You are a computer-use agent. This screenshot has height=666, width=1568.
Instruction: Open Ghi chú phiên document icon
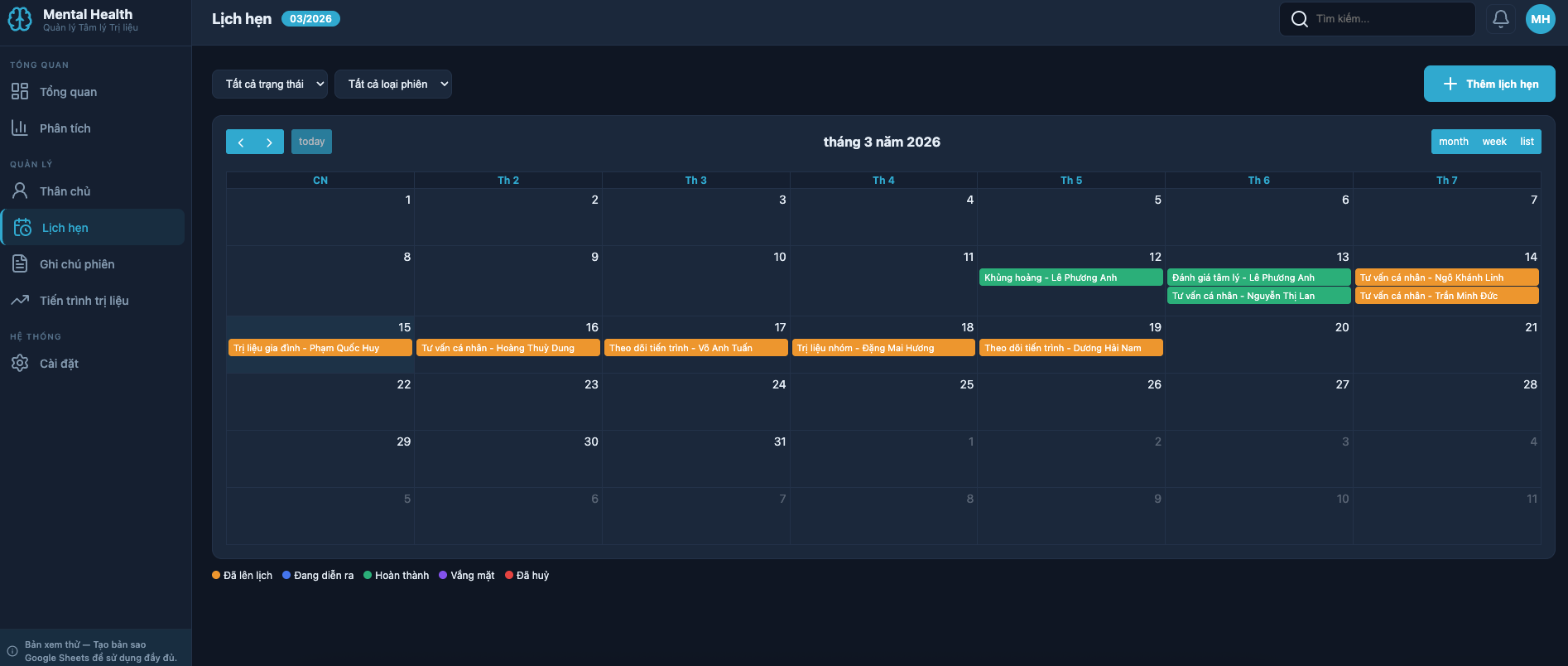[x=20, y=263]
